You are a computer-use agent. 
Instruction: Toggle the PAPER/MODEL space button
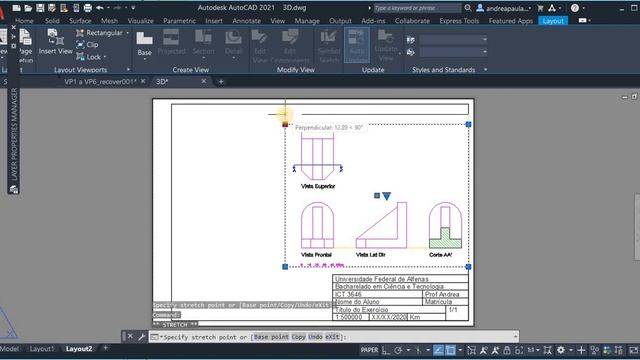pyautogui.click(x=369, y=350)
